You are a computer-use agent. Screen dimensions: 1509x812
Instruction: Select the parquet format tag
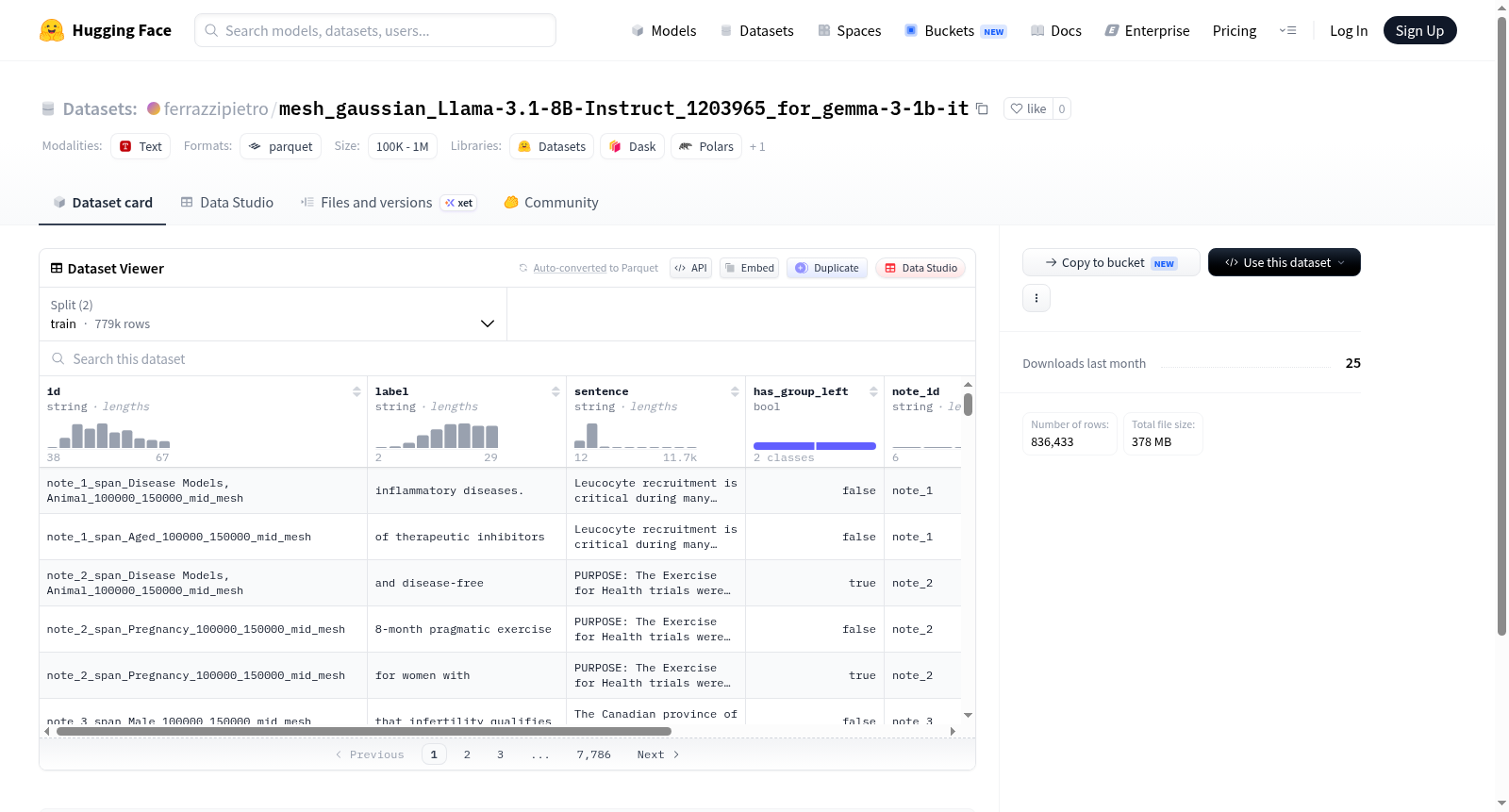281,146
